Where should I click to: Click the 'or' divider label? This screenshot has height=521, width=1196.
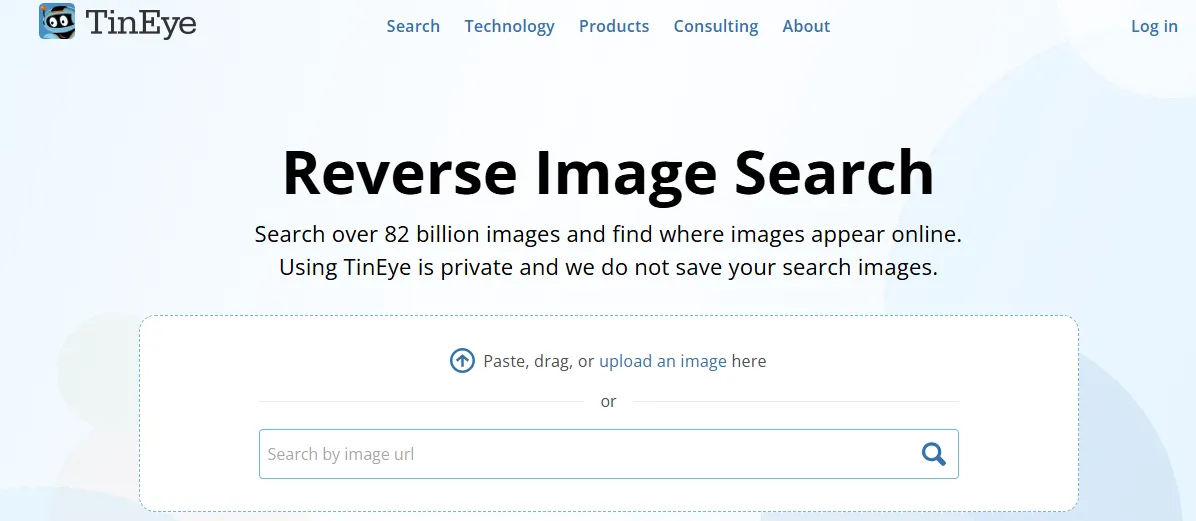pos(608,402)
